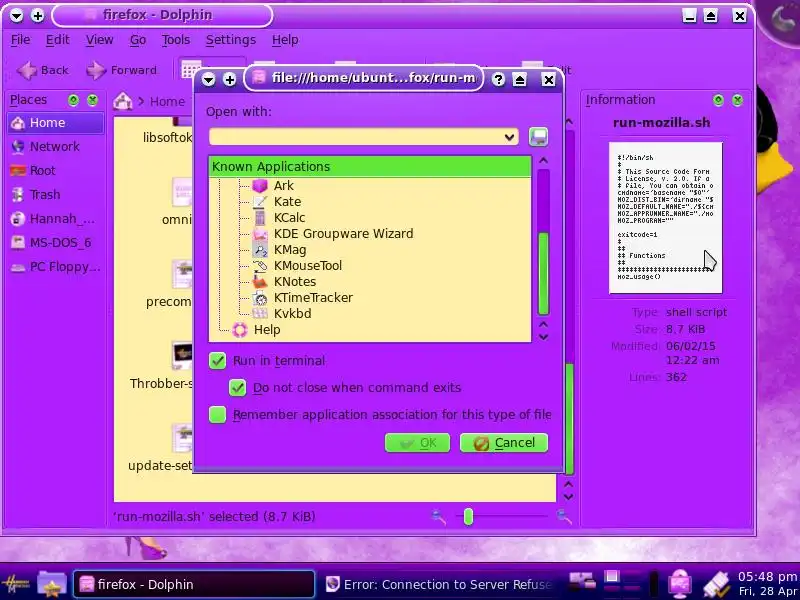
Task: Undock the Information panel
Action: pos(718,100)
